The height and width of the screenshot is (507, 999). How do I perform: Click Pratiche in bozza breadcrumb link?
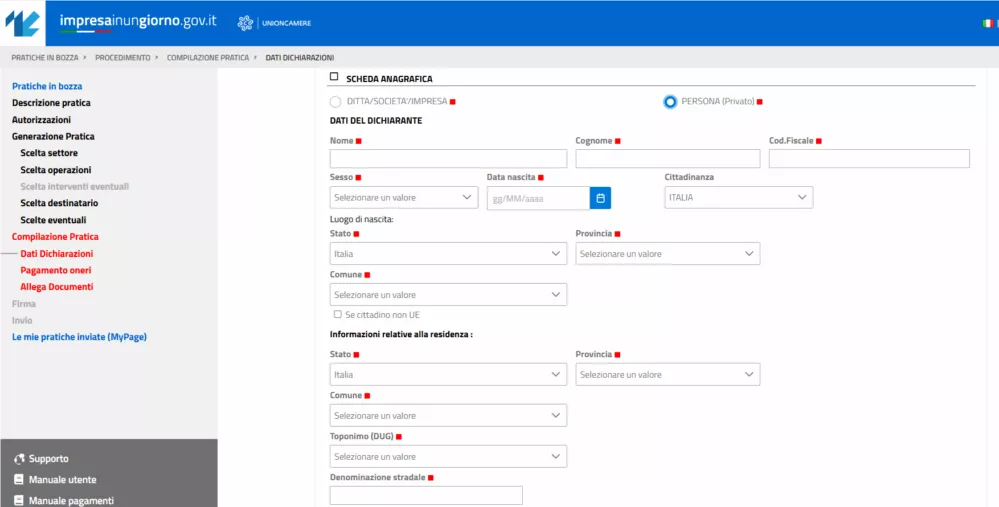pyautogui.click(x=44, y=58)
